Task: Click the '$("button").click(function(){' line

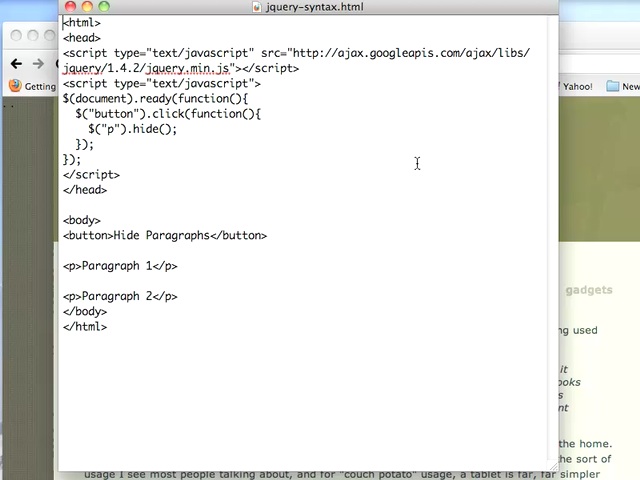Action: pyautogui.click(x=168, y=114)
